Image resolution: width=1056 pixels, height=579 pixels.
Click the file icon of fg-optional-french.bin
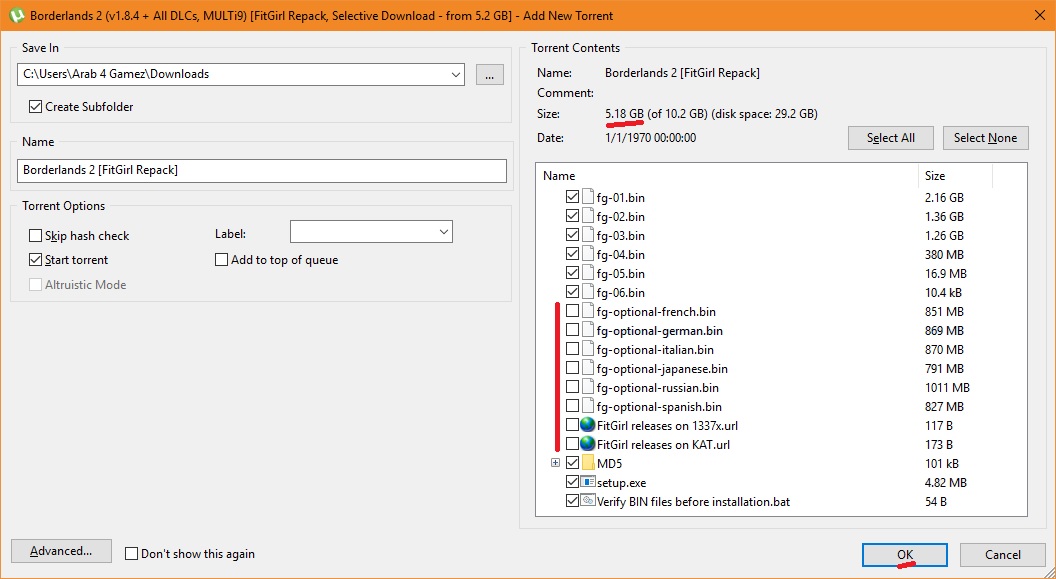588,311
